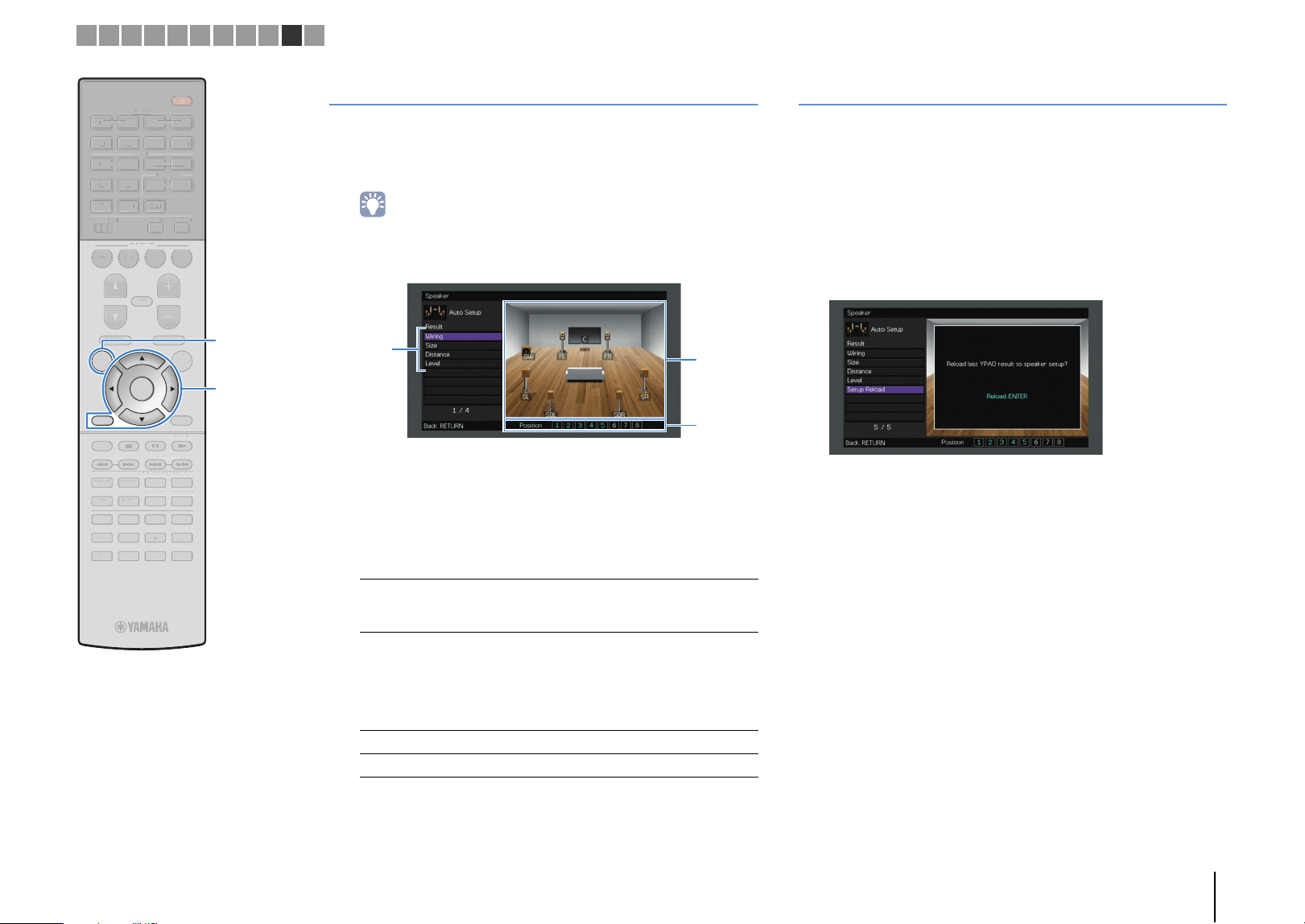Choose Position 6 in the left screen (1/4)
The width and height of the screenshot is (1305, 924).
click(614, 425)
